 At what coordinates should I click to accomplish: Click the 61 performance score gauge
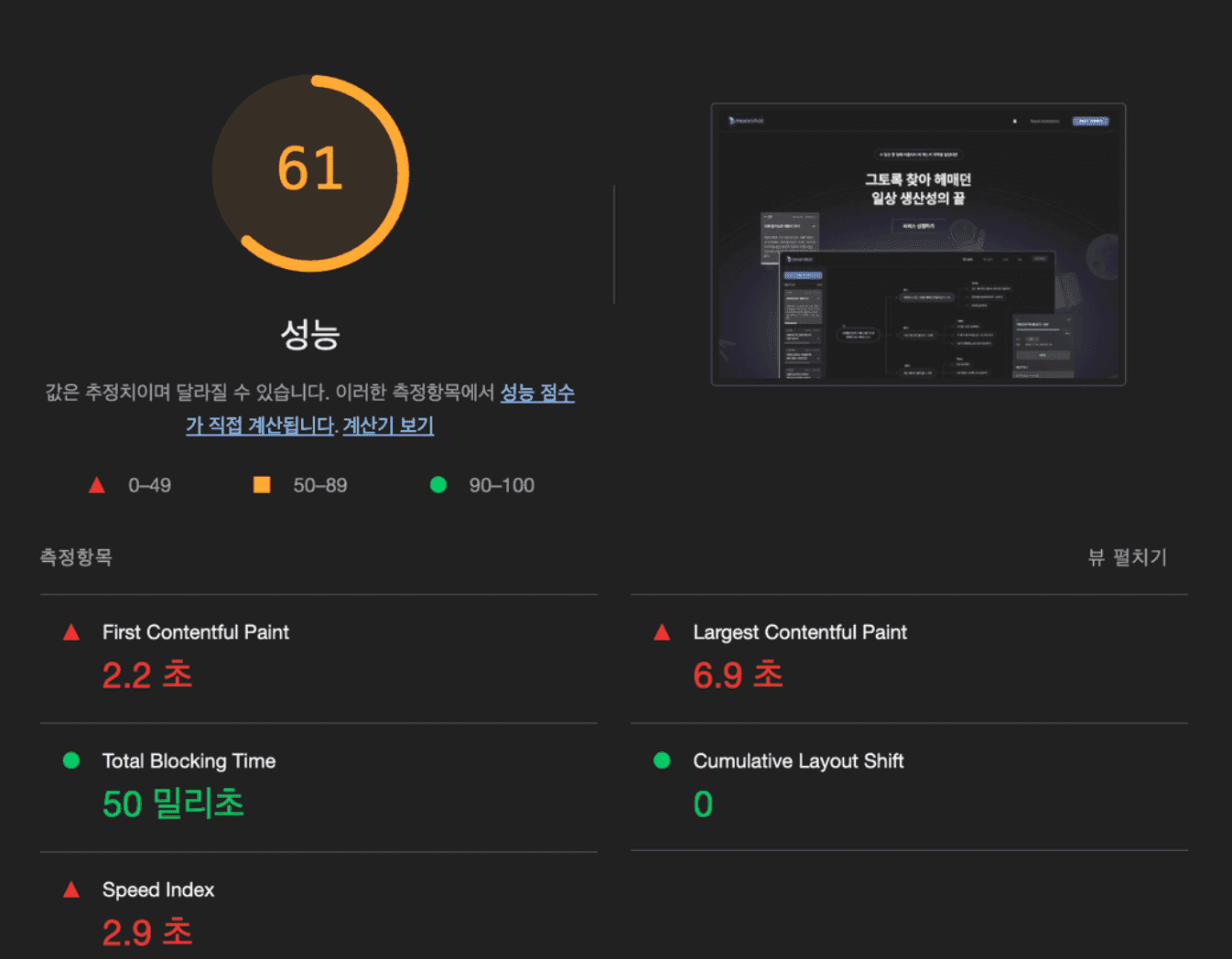[x=310, y=173]
